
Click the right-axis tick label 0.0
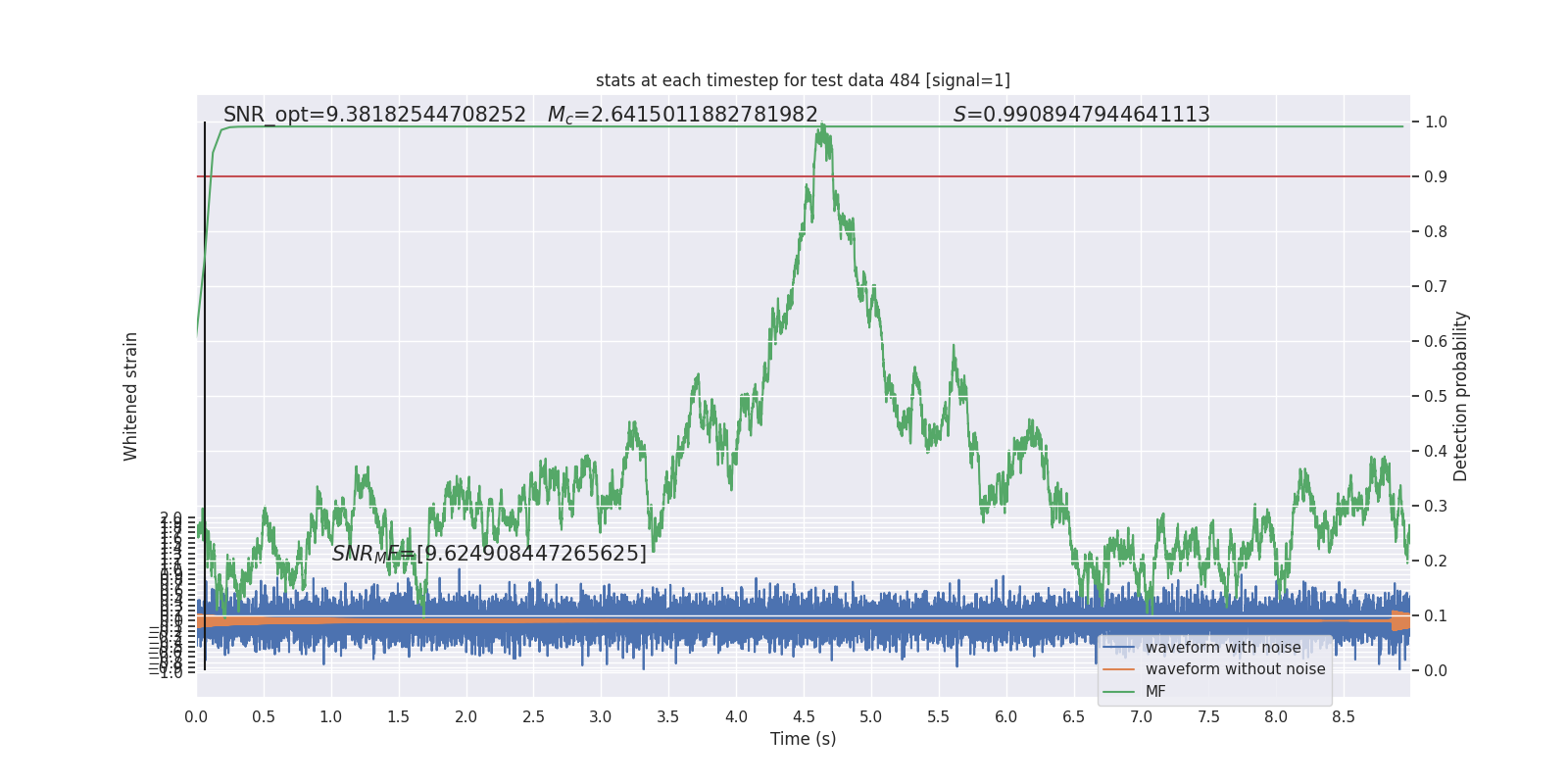pyautogui.click(x=1436, y=671)
